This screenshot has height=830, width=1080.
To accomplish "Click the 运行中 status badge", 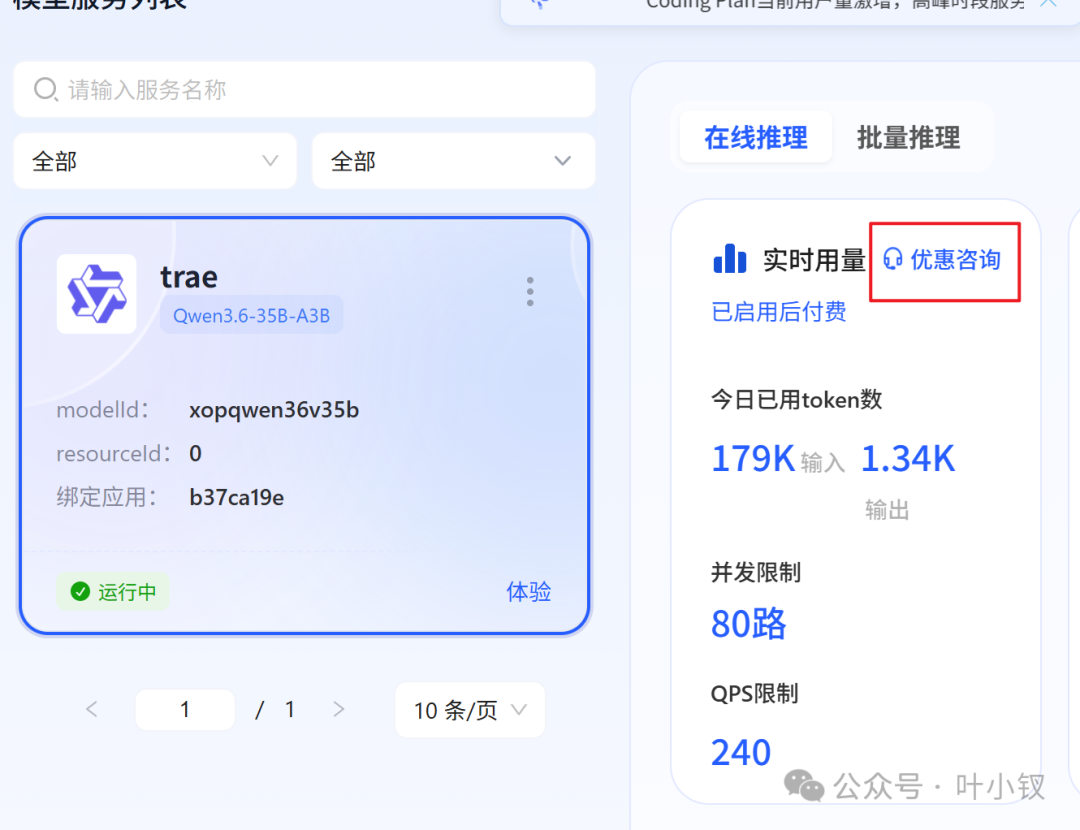I will 113,592.
